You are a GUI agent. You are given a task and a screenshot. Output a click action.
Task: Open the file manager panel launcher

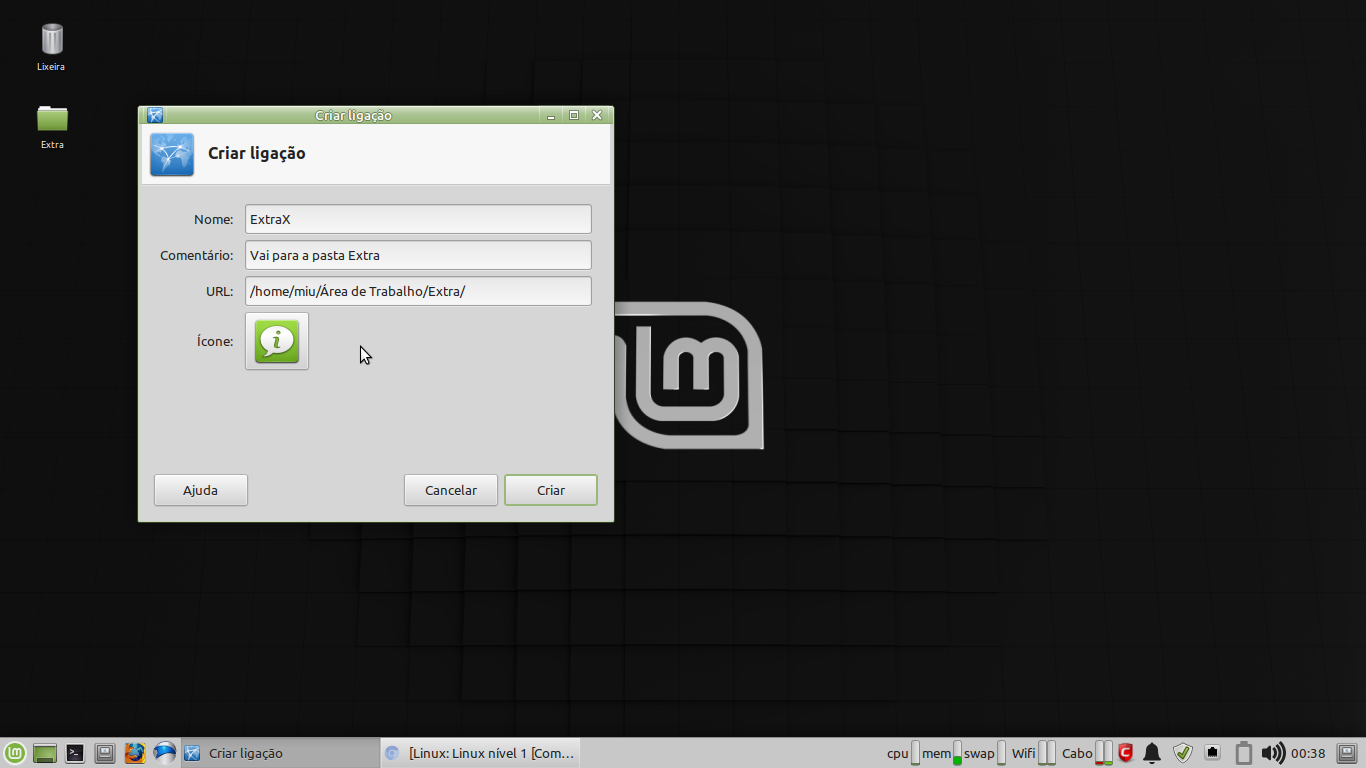tap(105, 753)
